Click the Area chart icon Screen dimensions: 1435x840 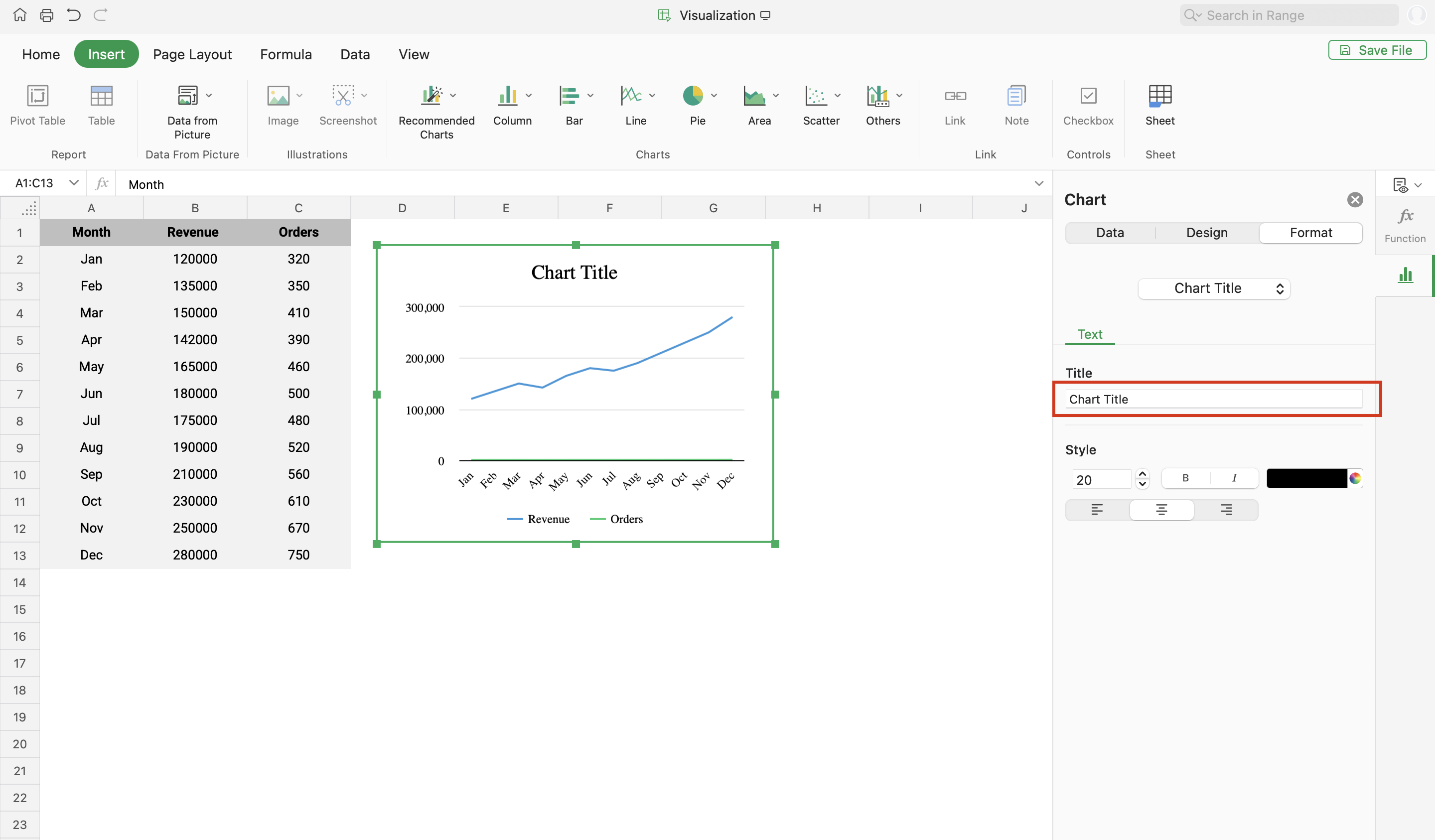[x=754, y=96]
